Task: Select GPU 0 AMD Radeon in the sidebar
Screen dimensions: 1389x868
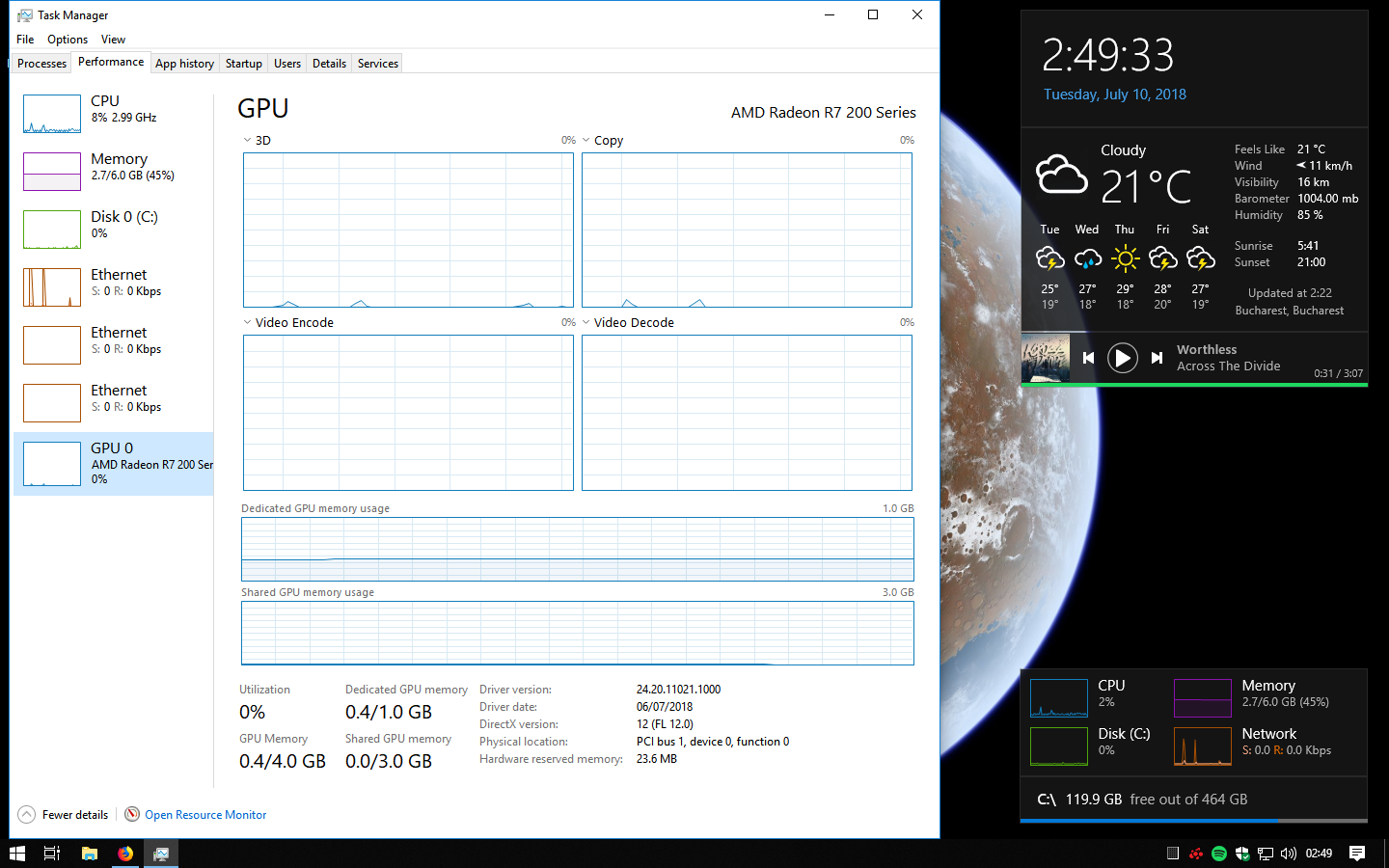Action: (x=113, y=463)
